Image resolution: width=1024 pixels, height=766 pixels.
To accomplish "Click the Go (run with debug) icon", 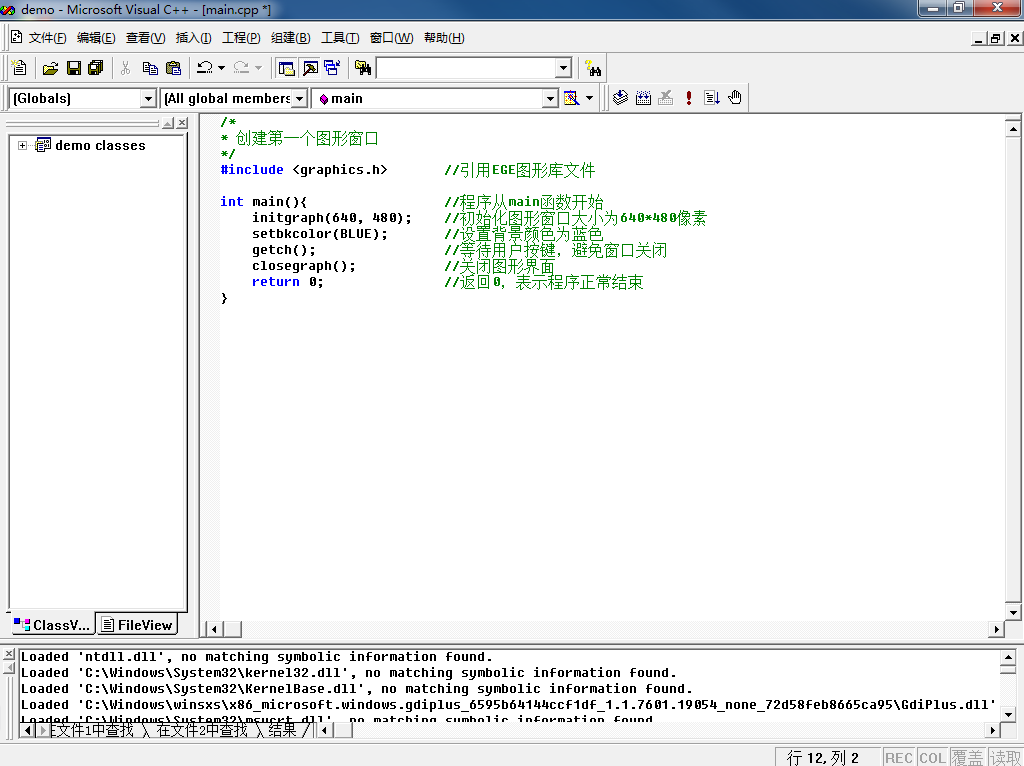I will pyautogui.click(x=712, y=98).
